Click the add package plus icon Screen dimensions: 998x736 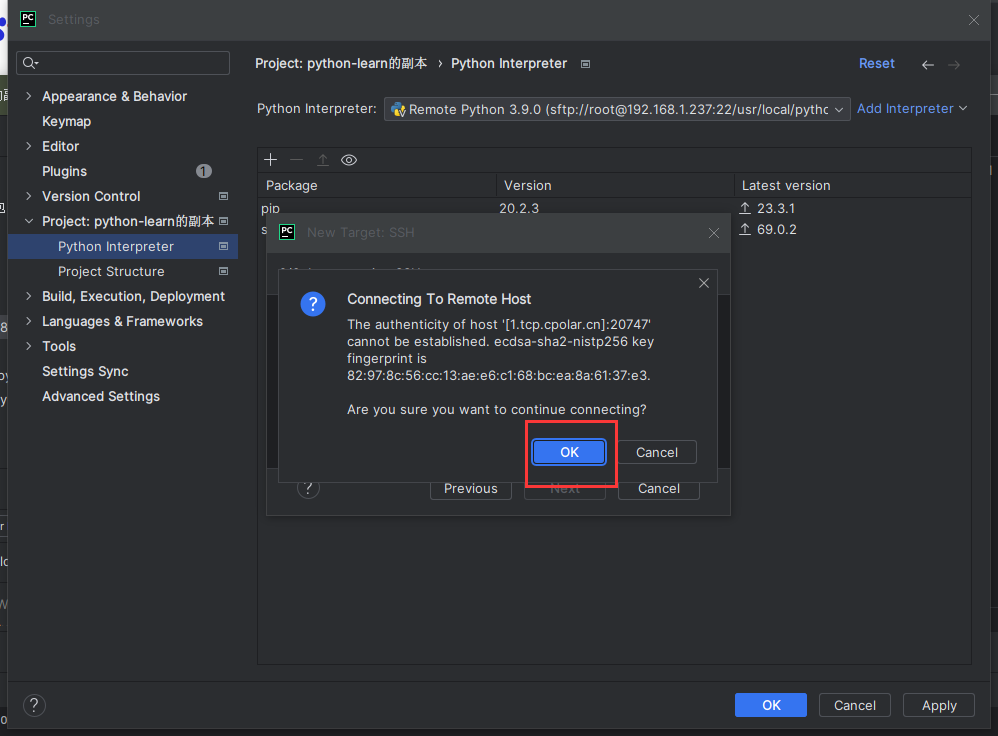[x=270, y=160]
